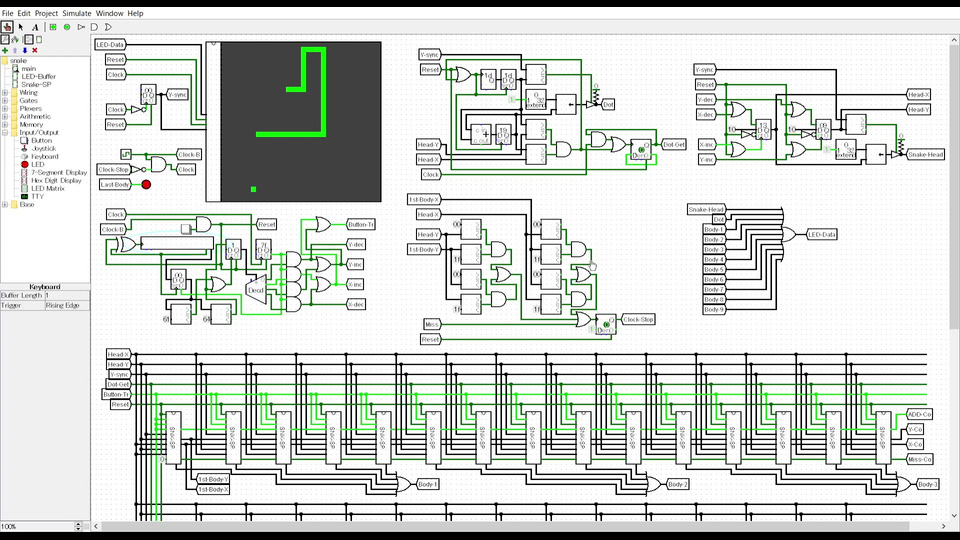Open the main circuit in tree
Viewport: 960px width, 540px height.
coord(29,69)
